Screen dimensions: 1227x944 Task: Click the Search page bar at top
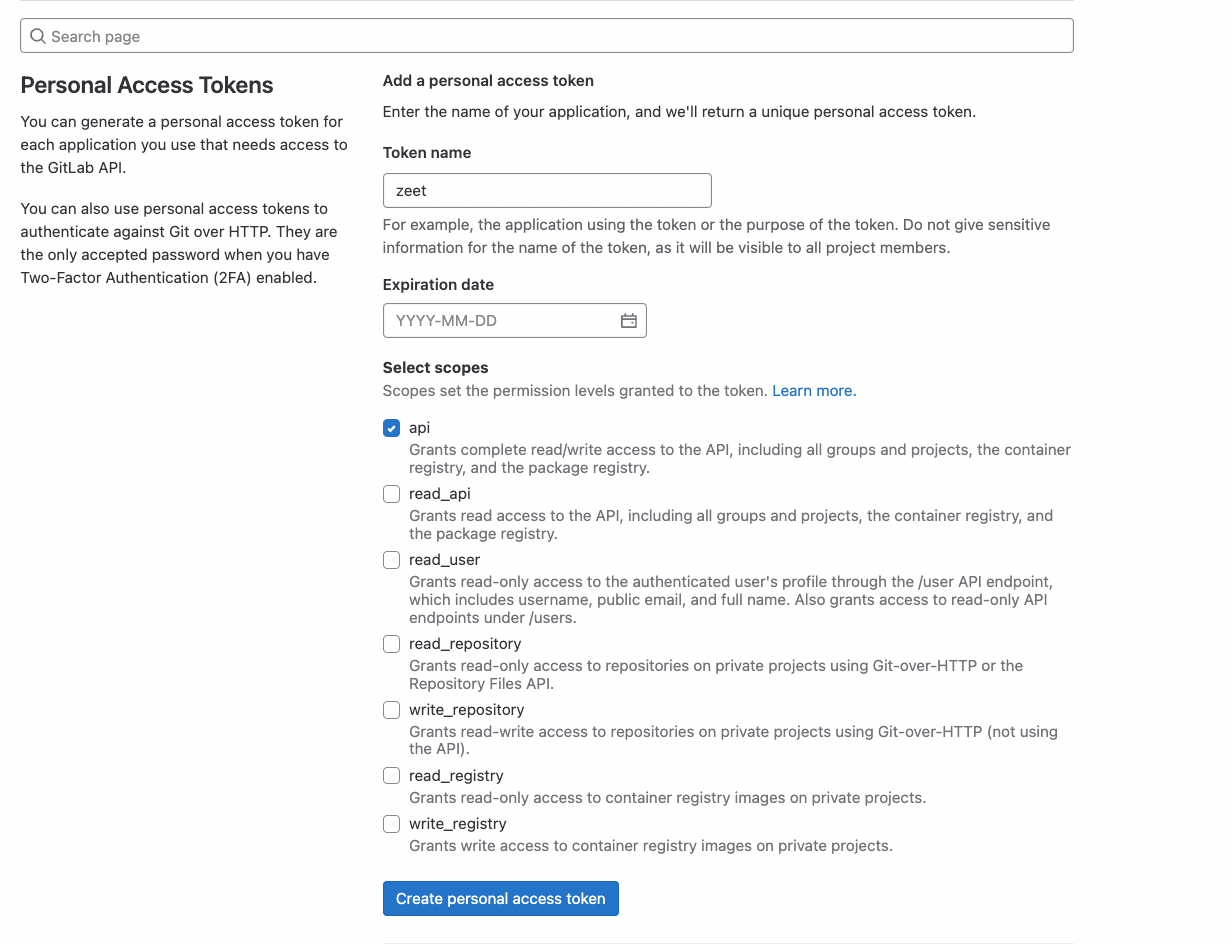click(546, 35)
